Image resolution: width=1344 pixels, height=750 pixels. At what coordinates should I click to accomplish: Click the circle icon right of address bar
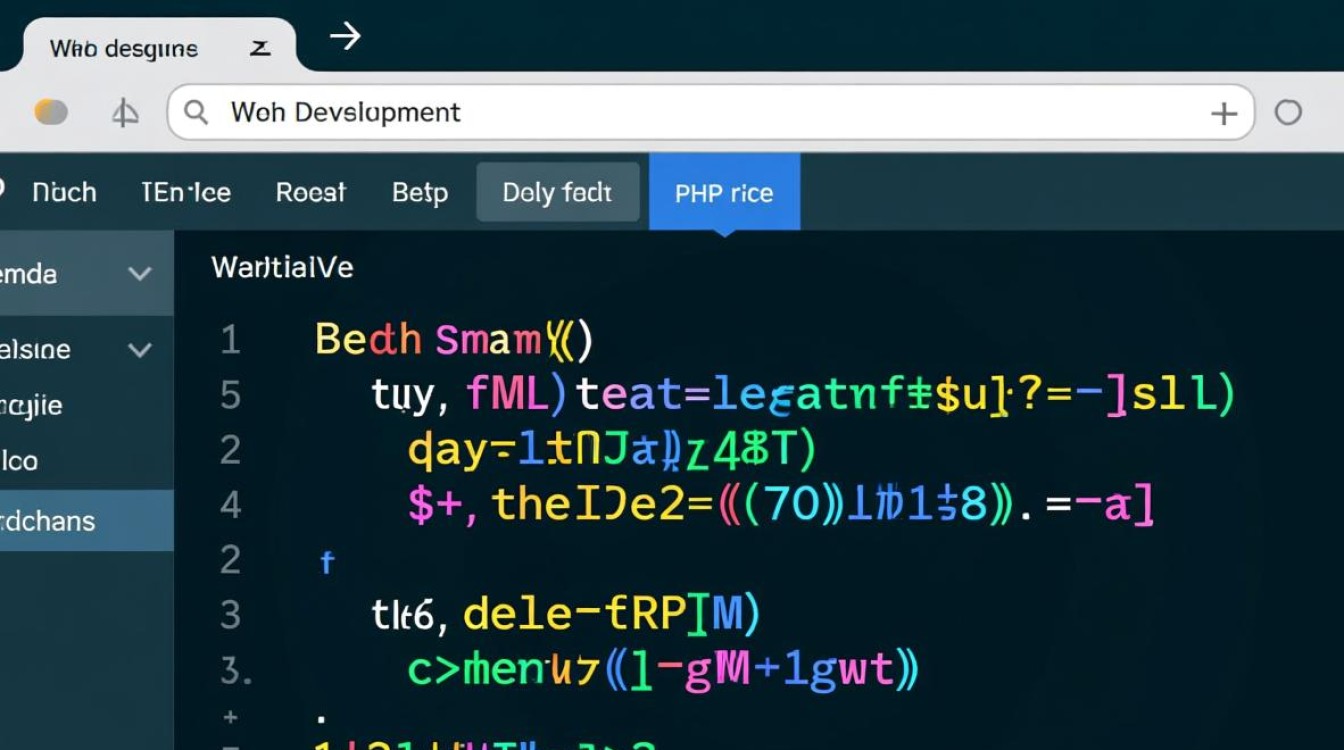pos(1288,112)
